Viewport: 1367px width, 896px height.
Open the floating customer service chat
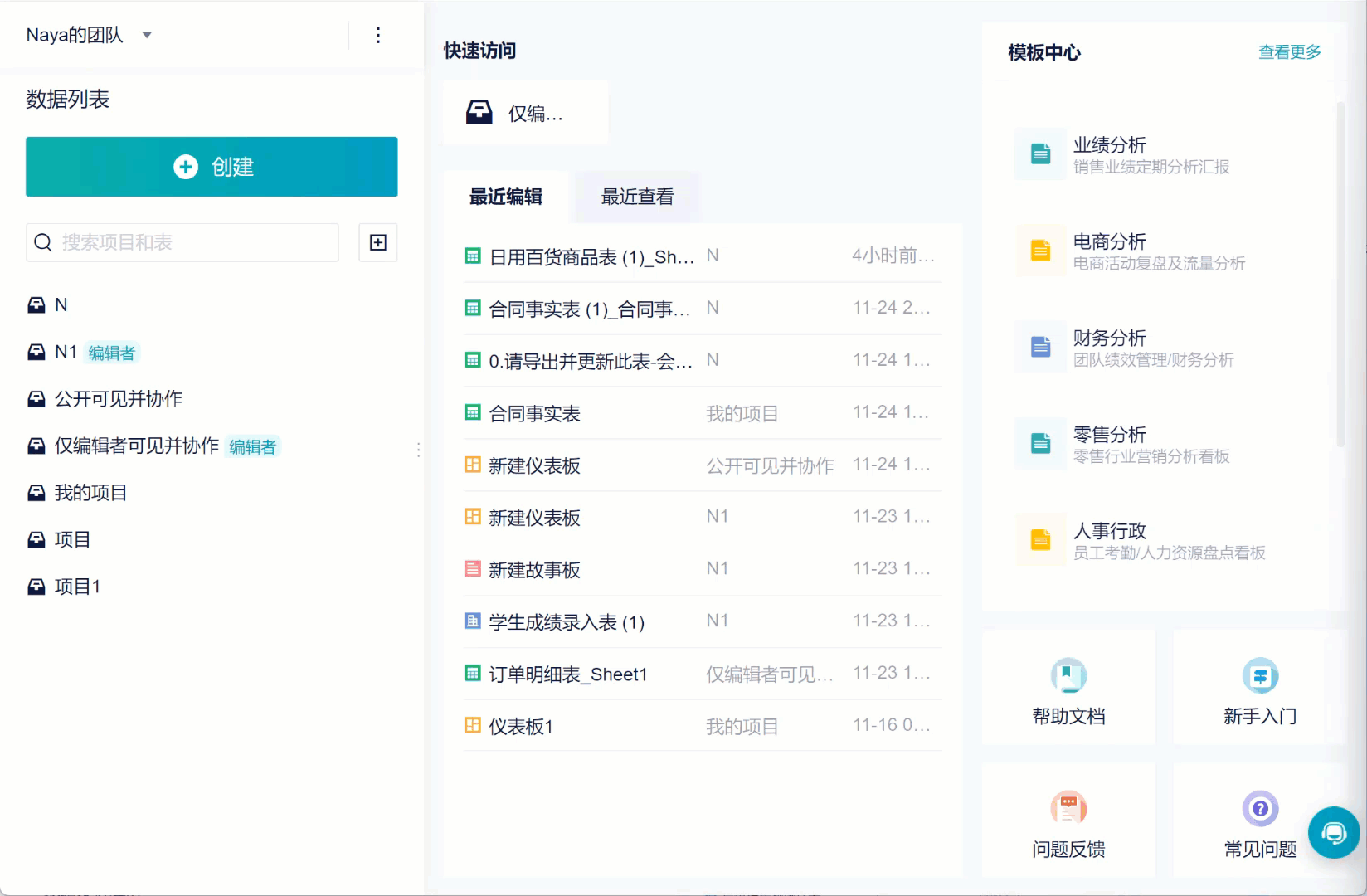pos(1334,832)
